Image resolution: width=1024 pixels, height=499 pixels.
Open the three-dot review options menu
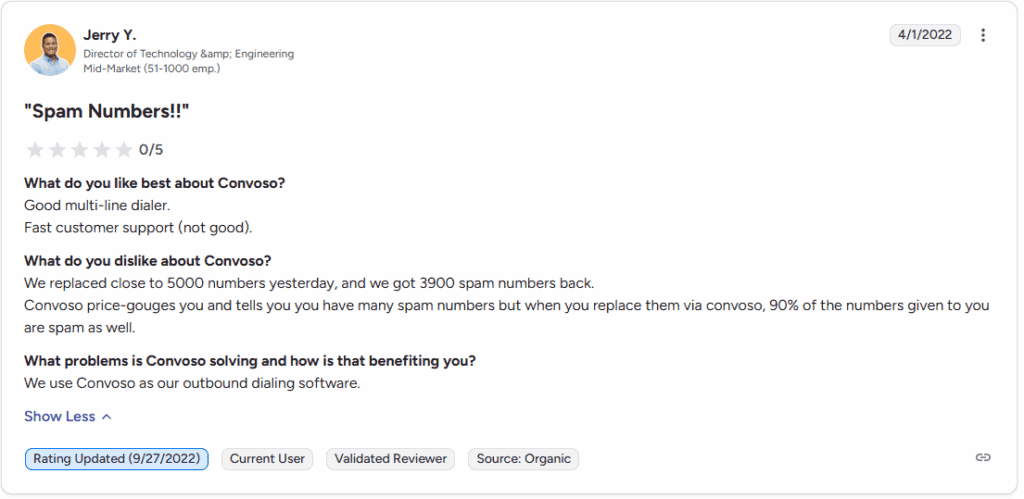(x=983, y=35)
